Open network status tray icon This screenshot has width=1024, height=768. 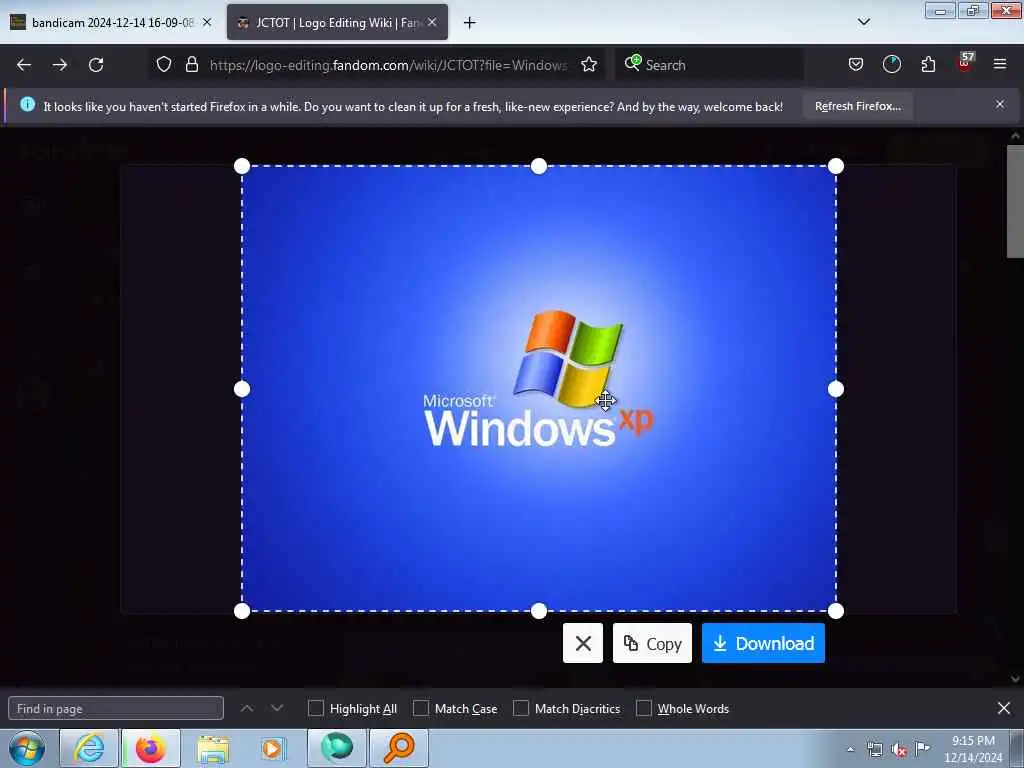pyautogui.click(x=874, y=750)
